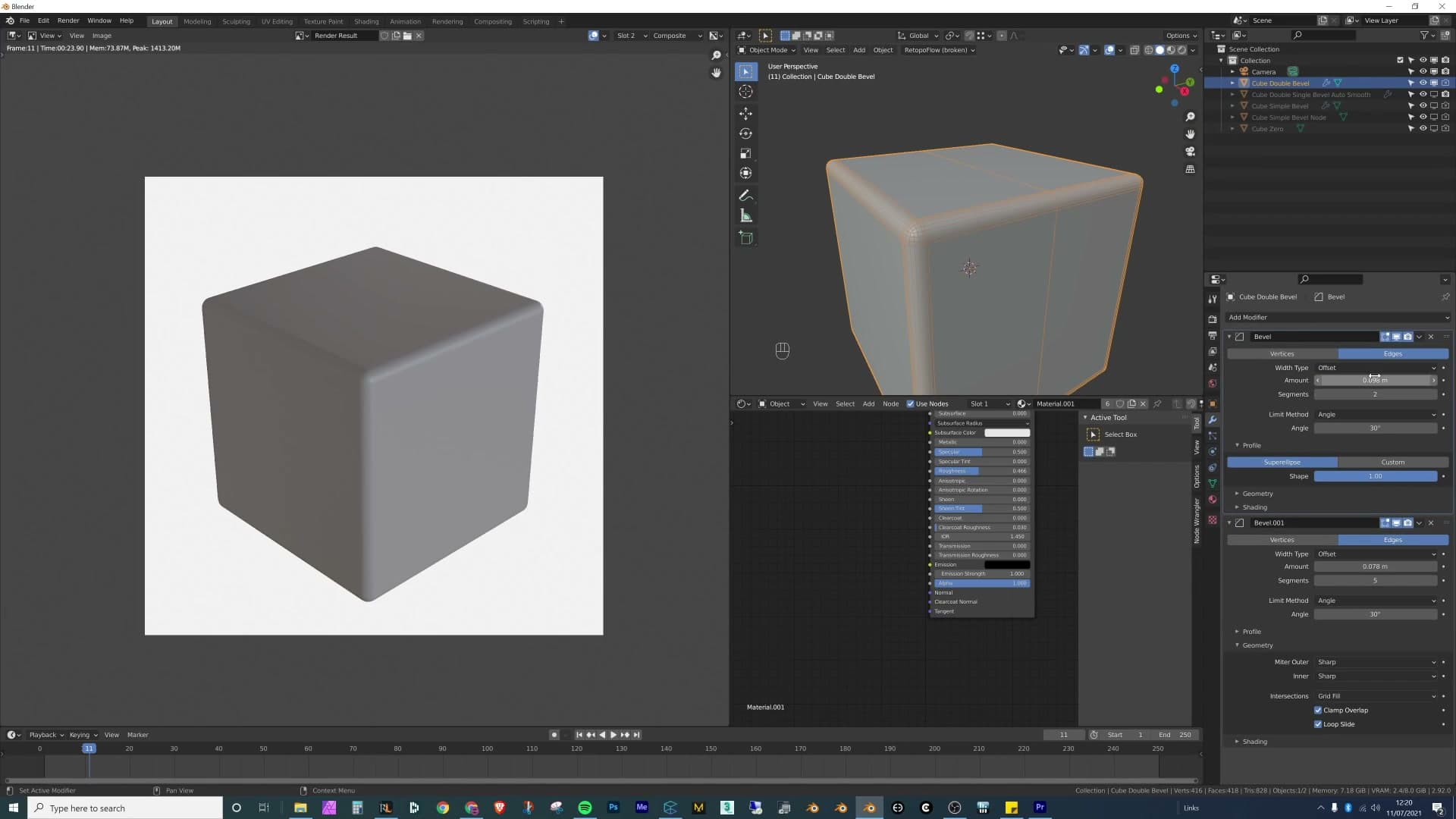The image size is (1456, 819).
Task: Open Physics properties tab
Action: [1213, 452]
